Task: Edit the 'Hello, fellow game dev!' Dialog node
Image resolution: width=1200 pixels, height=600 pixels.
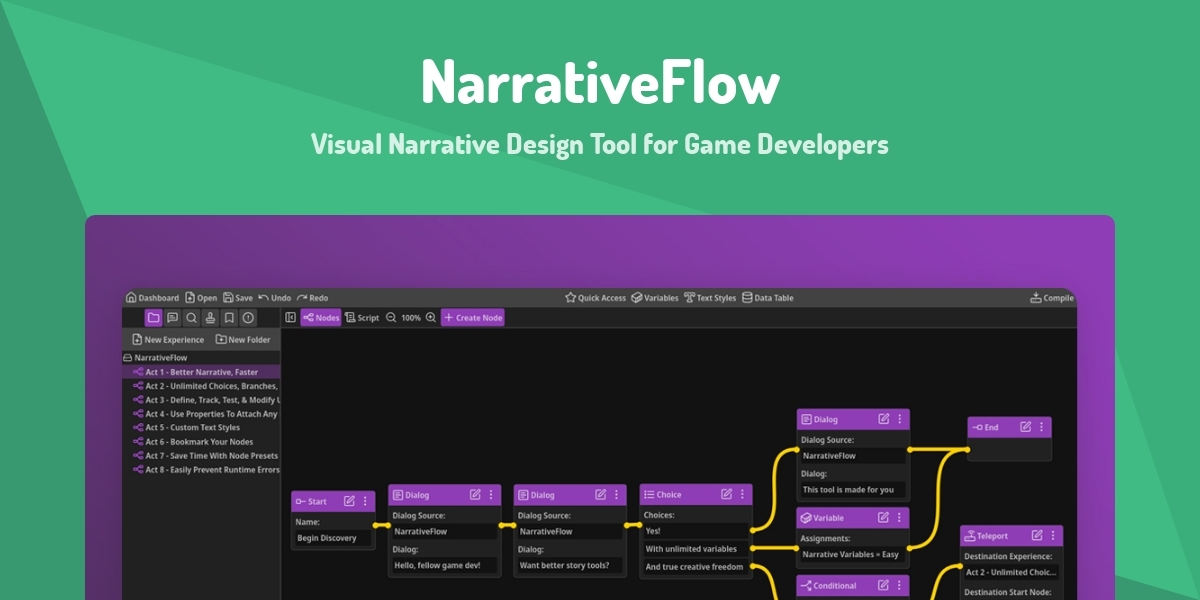Action: pos(475,494)
